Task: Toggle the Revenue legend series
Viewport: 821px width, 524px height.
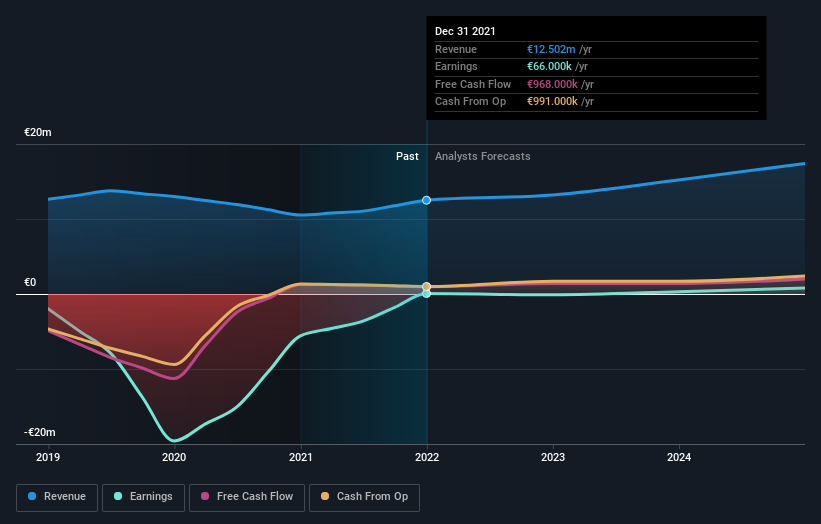Action: [x=57, y=497]
